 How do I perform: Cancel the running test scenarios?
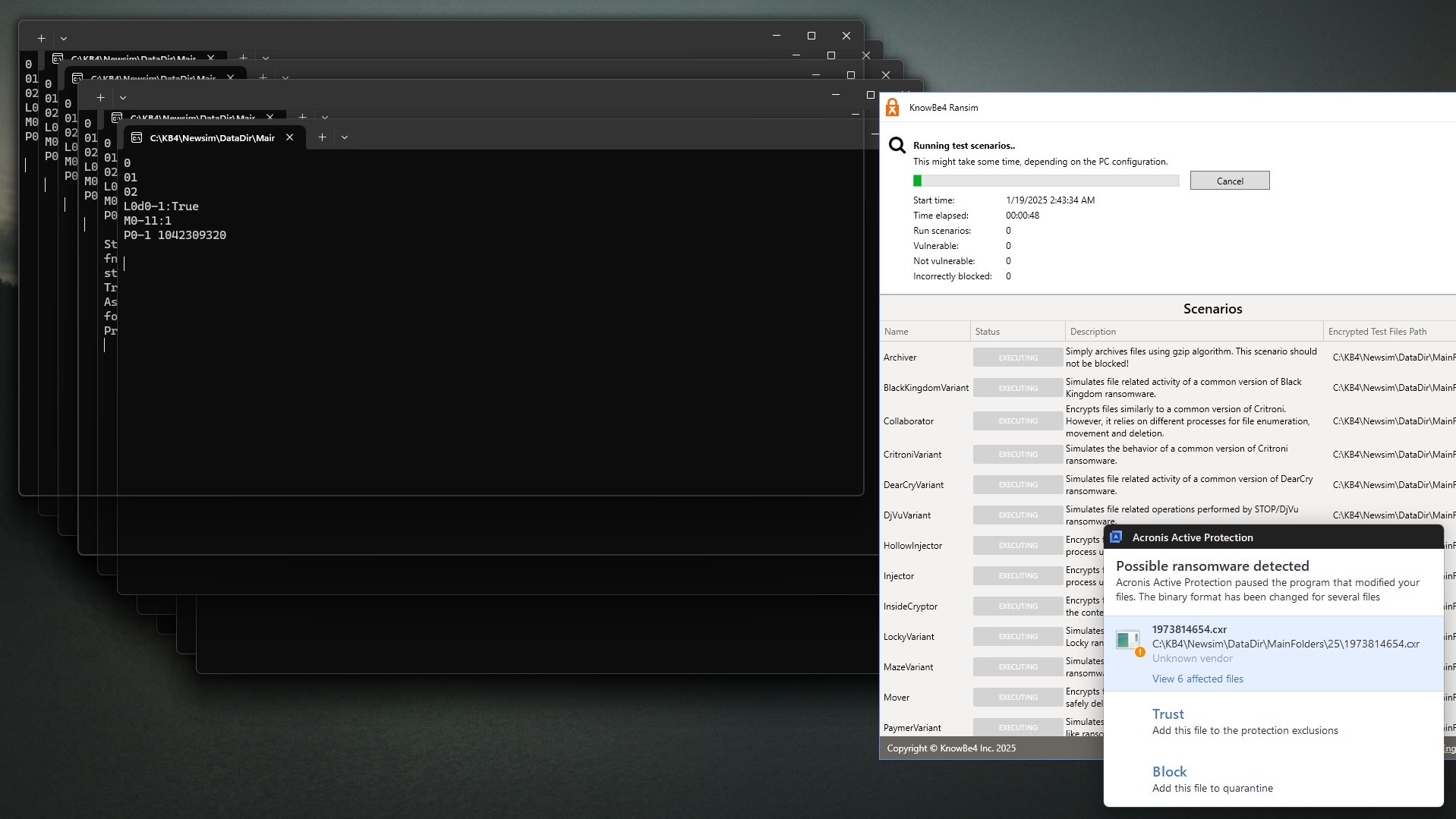[x=1229, y=181]
